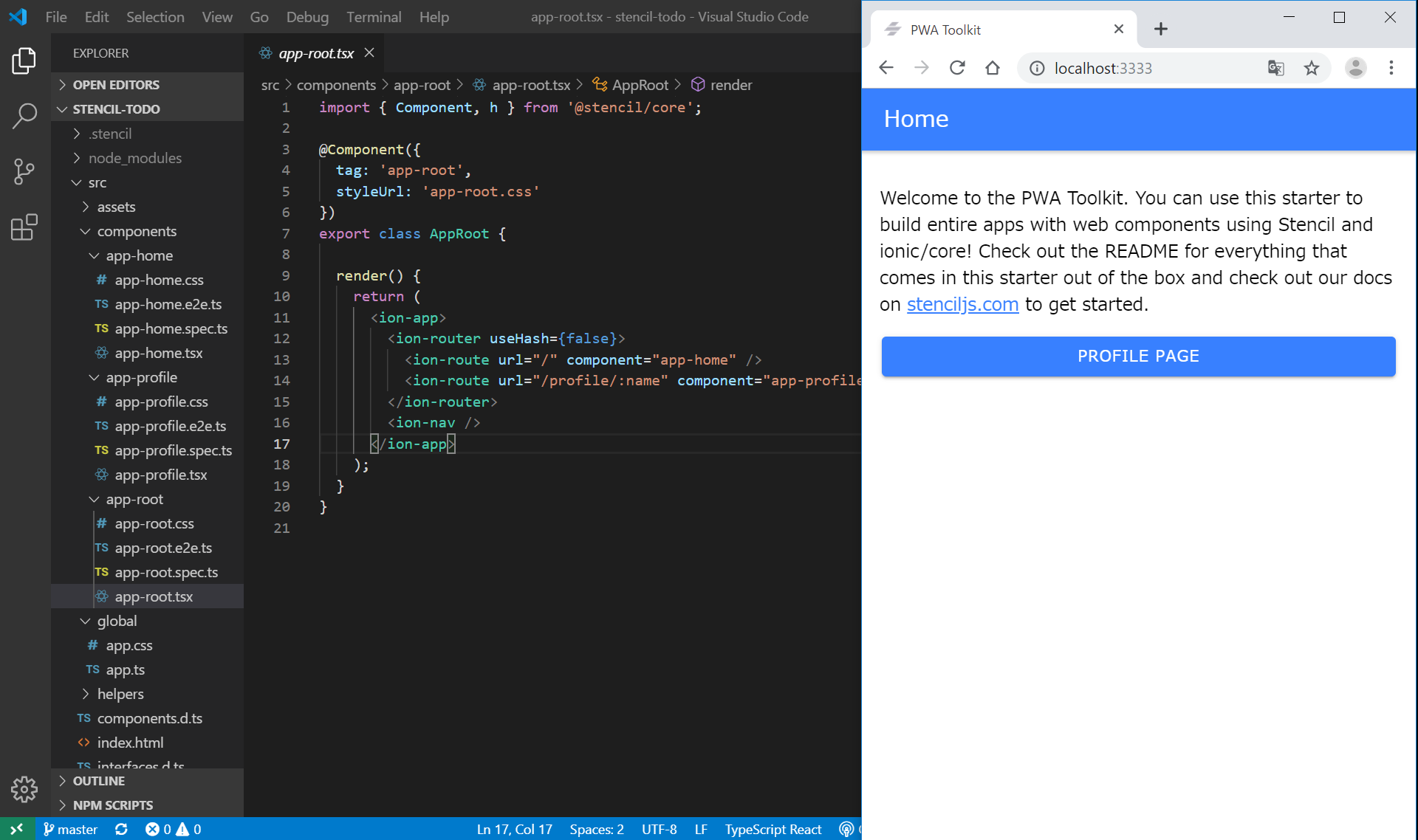The image size is (1418, 840).
Task: Open app.ts in the global folder
Action: [148, 669]
